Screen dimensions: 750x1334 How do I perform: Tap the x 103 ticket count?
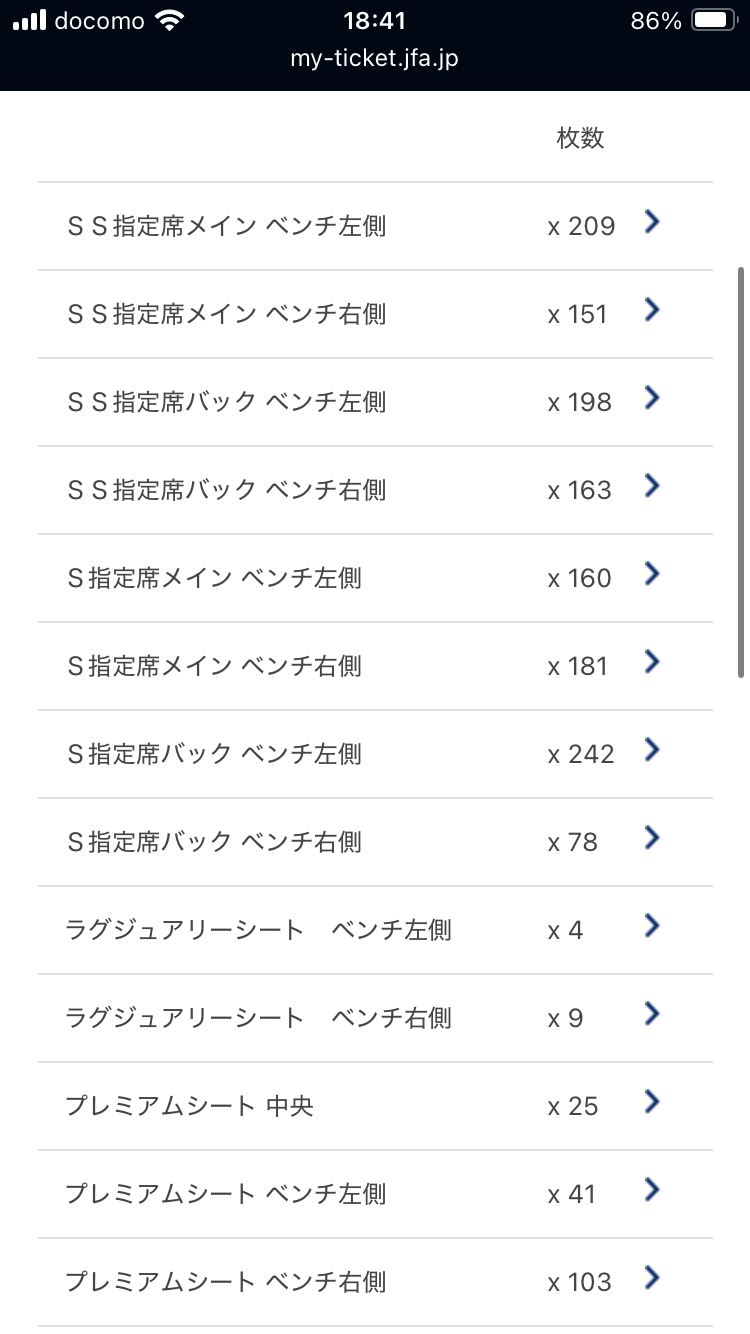click(579, 1282)
